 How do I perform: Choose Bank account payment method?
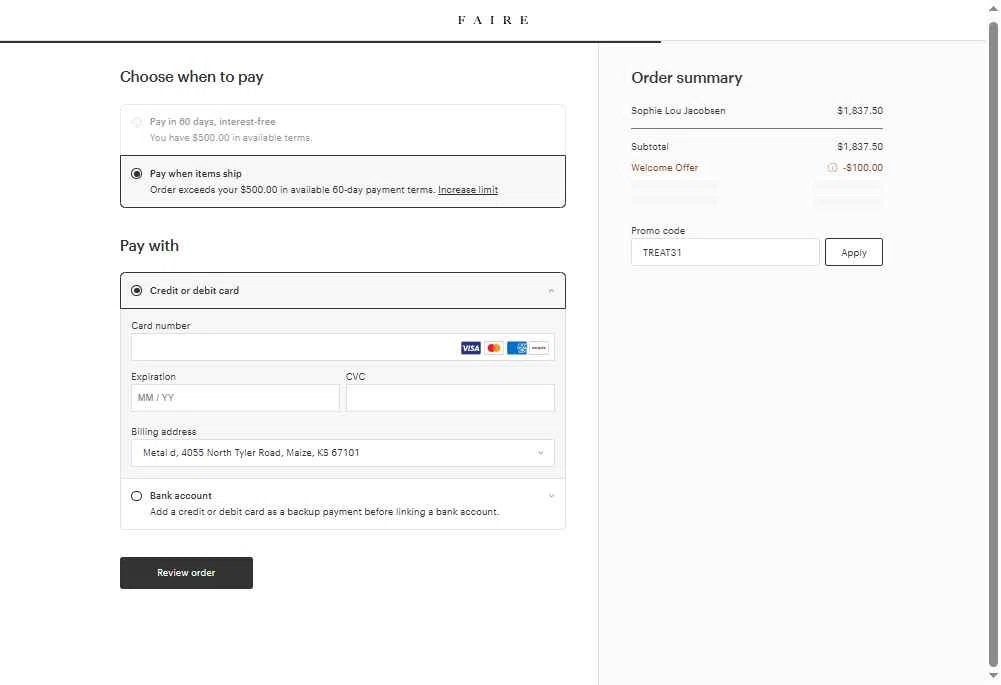pos(137,496)
